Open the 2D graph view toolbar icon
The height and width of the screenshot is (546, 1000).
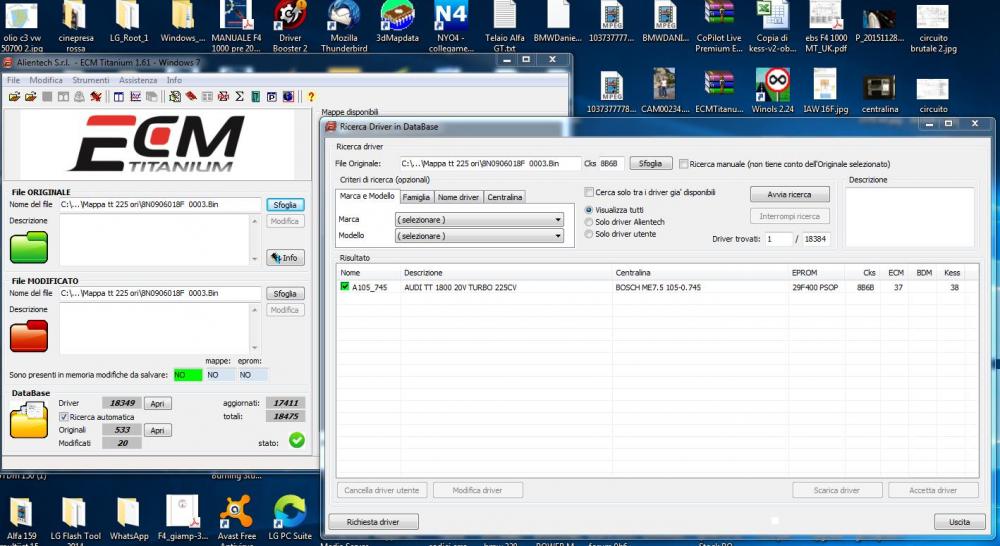pos(135,97)
